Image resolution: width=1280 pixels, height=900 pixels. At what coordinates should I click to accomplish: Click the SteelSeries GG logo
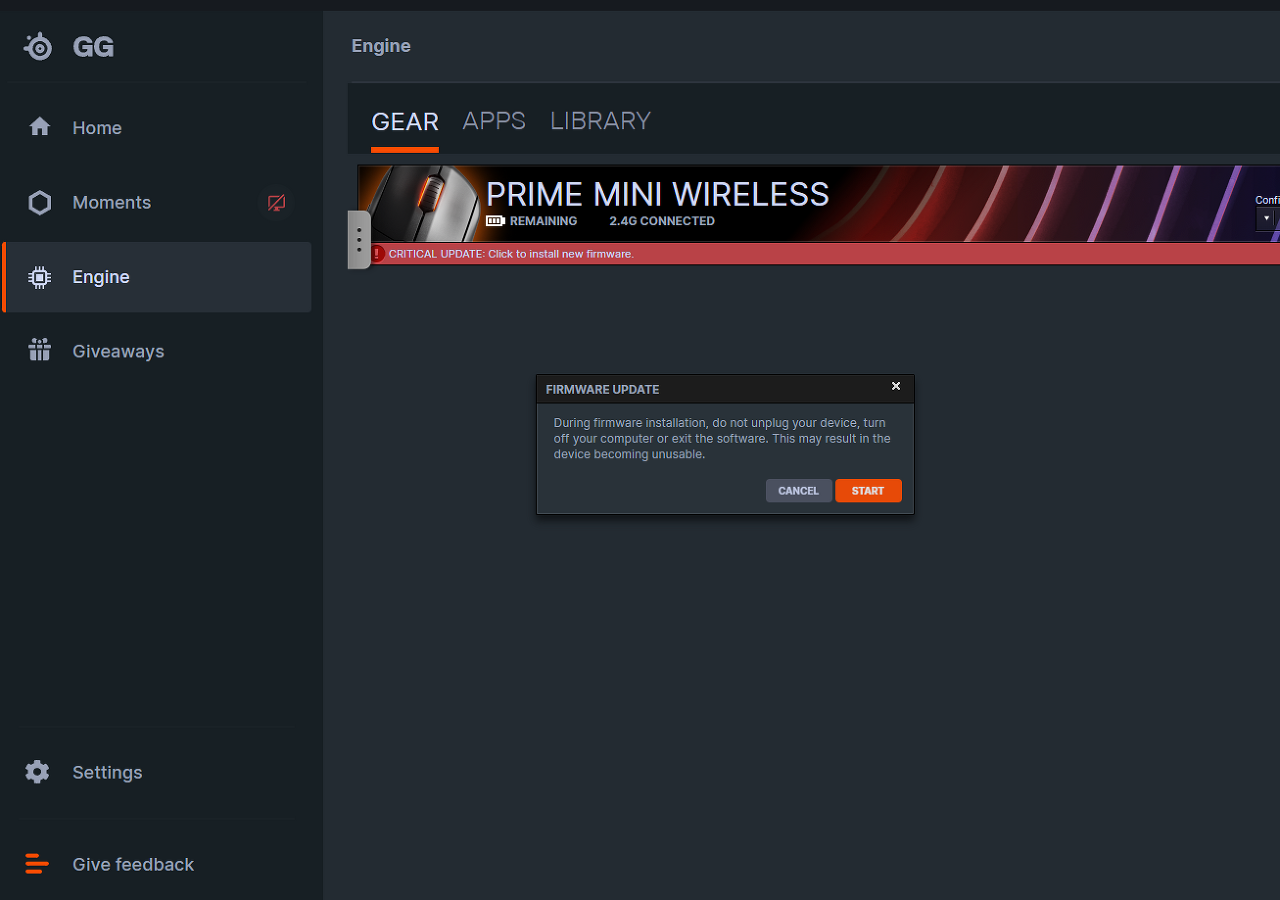[x=69, y=46]
